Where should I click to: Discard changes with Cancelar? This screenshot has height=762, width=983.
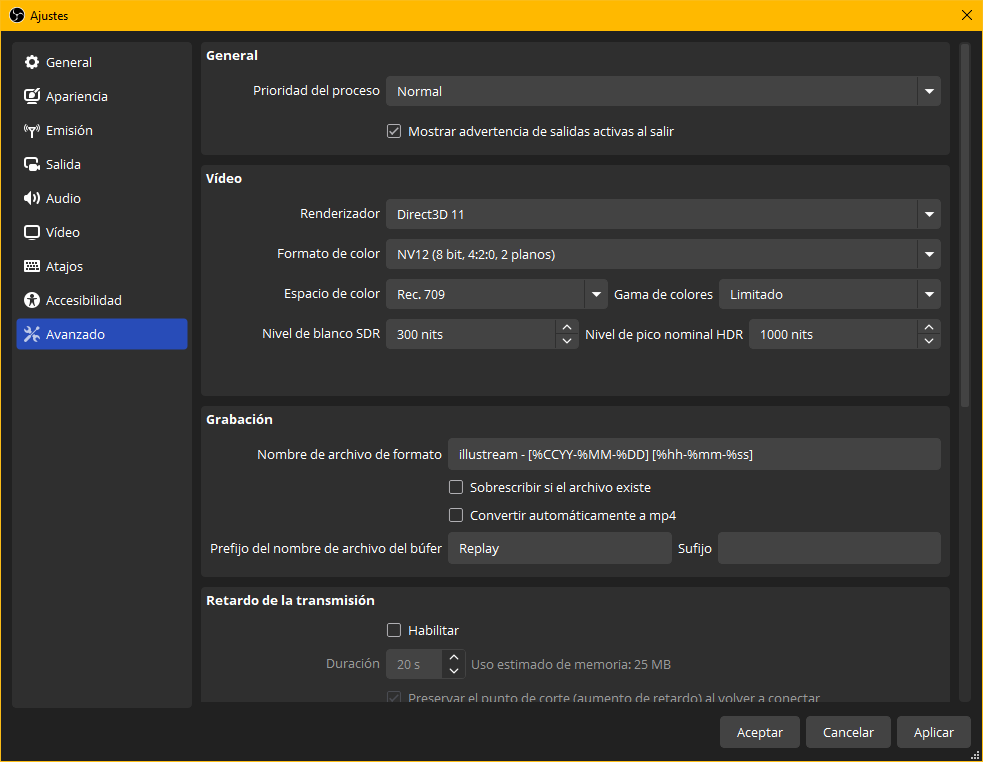848,732
